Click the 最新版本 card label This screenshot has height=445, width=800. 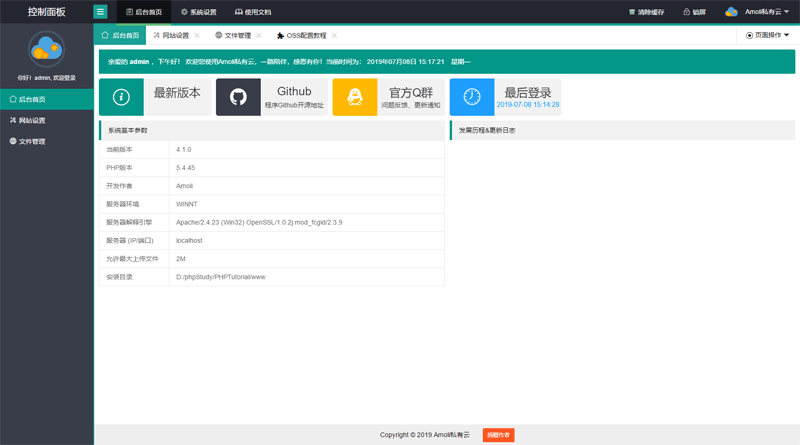(177, 93)
